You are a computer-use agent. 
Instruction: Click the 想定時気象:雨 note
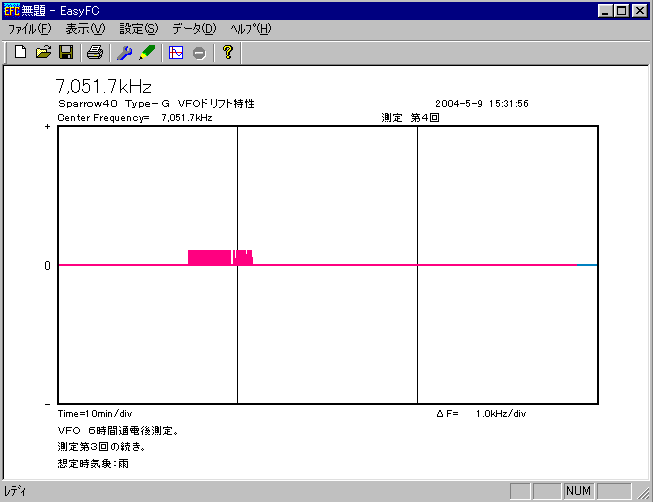coord(93,463)
